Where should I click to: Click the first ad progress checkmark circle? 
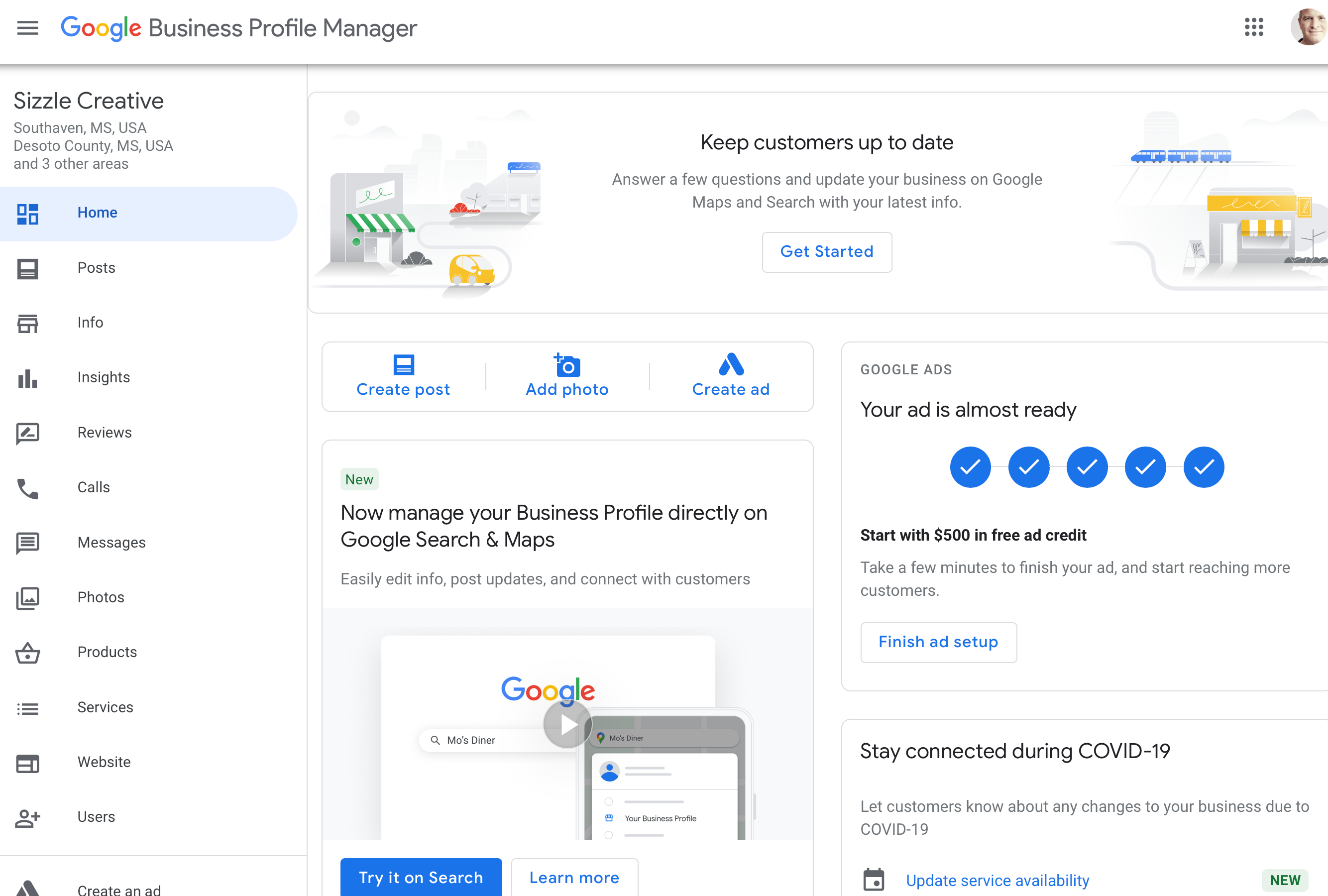tap(970, 467)
